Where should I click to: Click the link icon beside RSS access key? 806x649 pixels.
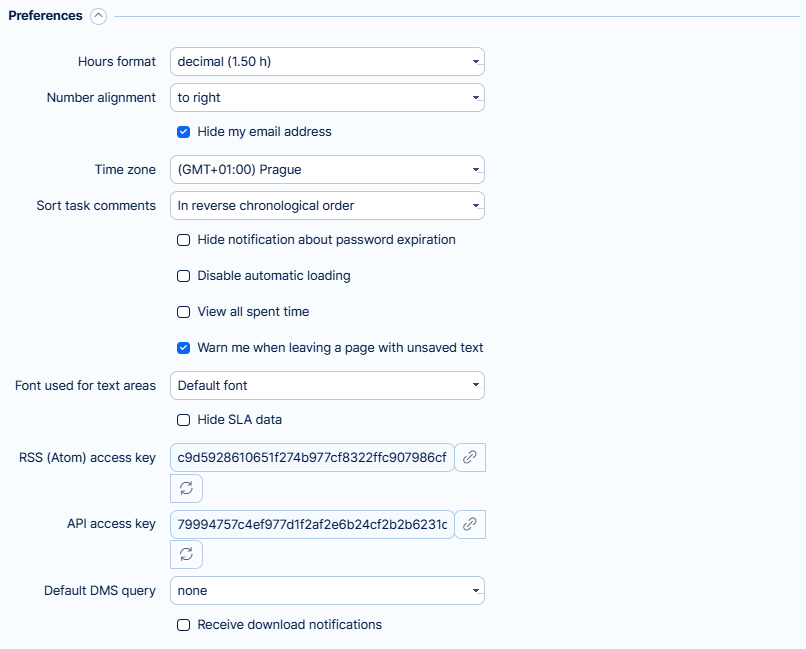470,457
